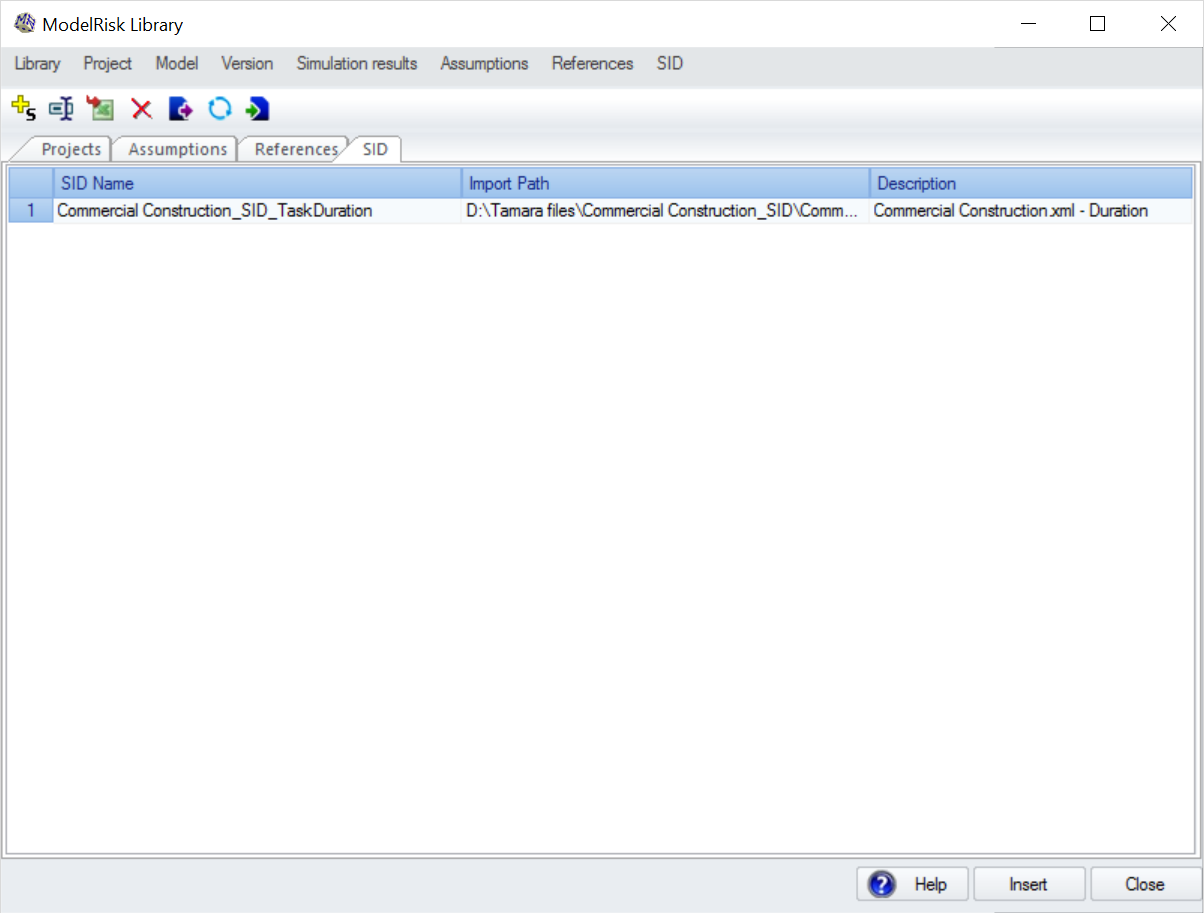Delete the selected SID

(x=140, y=108)
